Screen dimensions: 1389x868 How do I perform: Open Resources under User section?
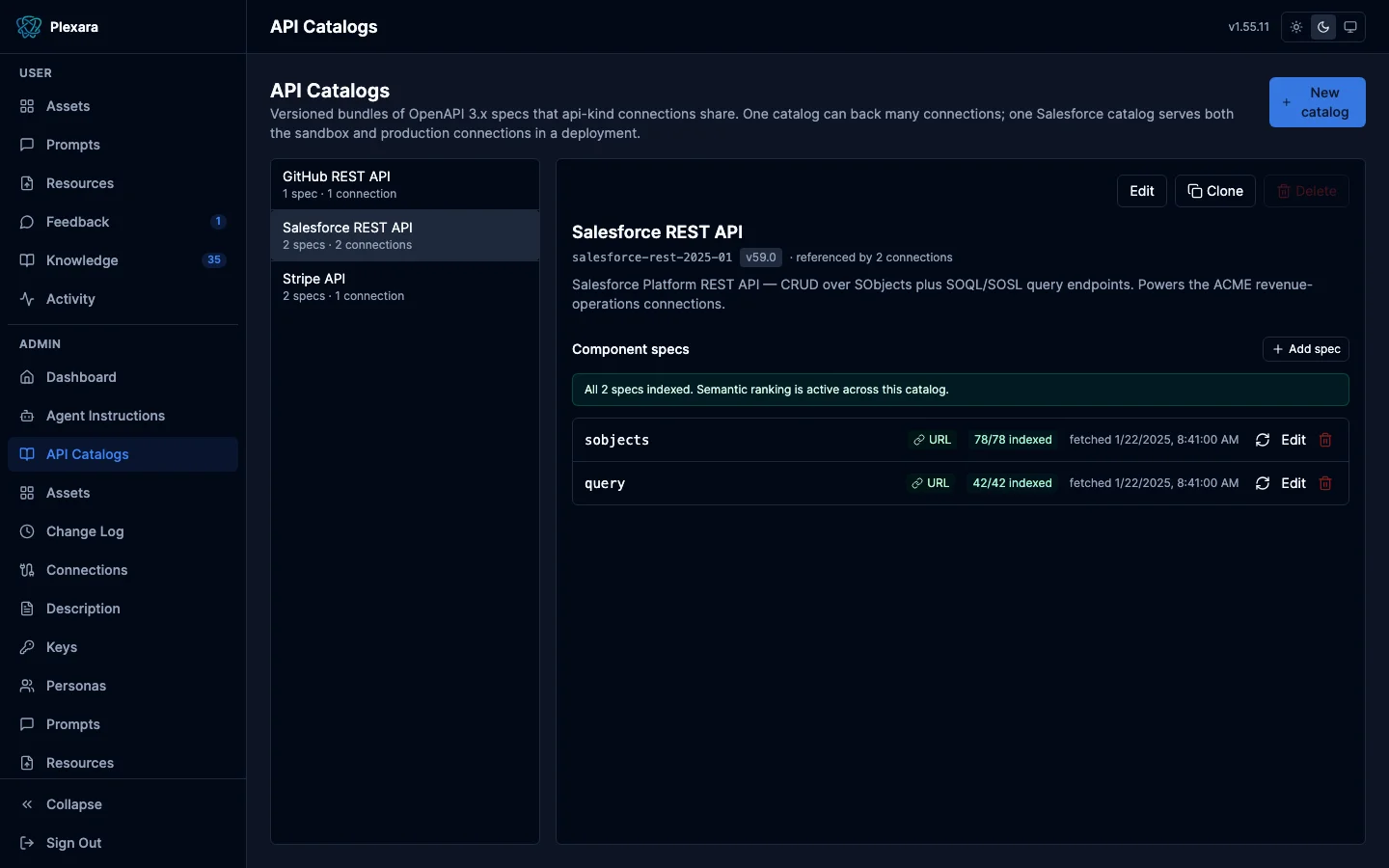(123, 183)
